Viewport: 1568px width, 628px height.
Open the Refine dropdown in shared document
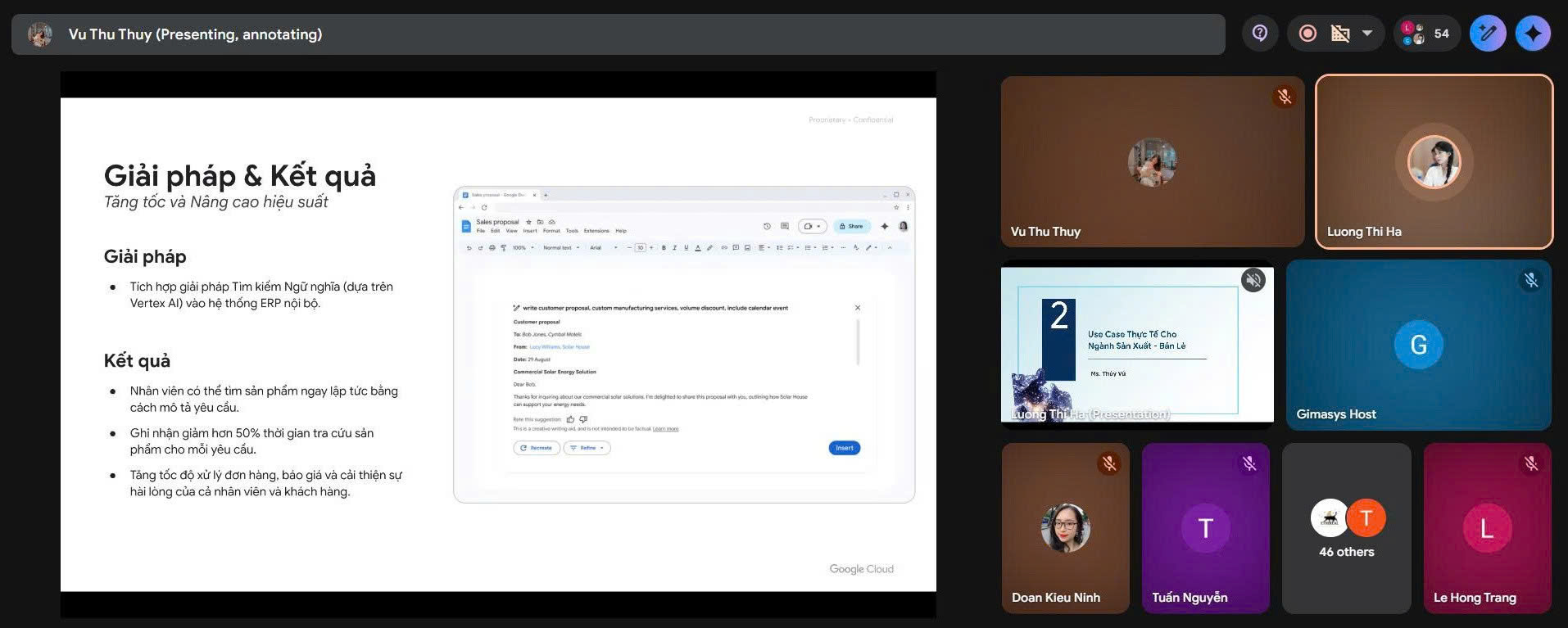587,448
